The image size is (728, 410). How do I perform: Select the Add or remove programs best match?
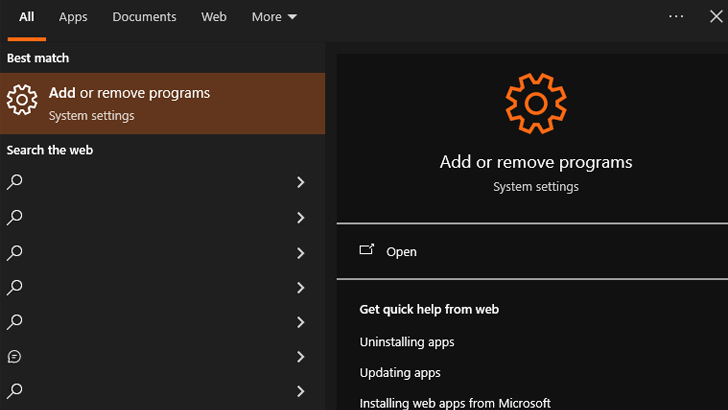(x=162, y=104)
